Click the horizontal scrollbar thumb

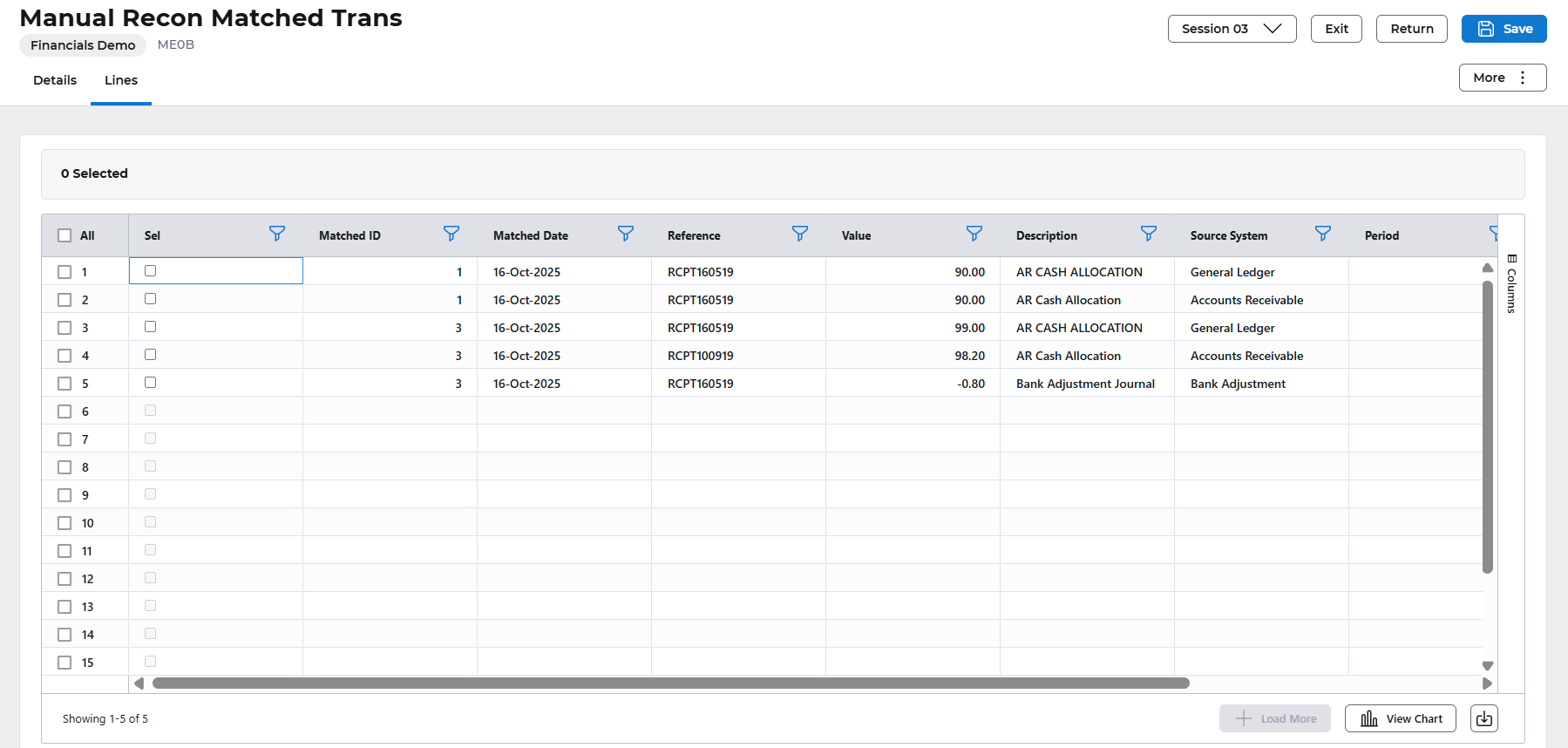coord(670,683)
